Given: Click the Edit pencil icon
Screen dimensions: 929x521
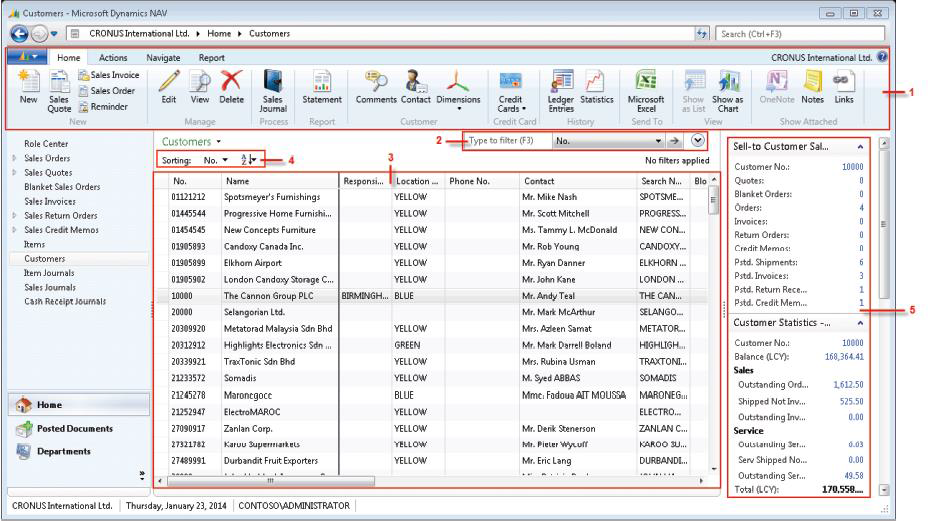Looking at the screenshot, I should pos(169,87).
